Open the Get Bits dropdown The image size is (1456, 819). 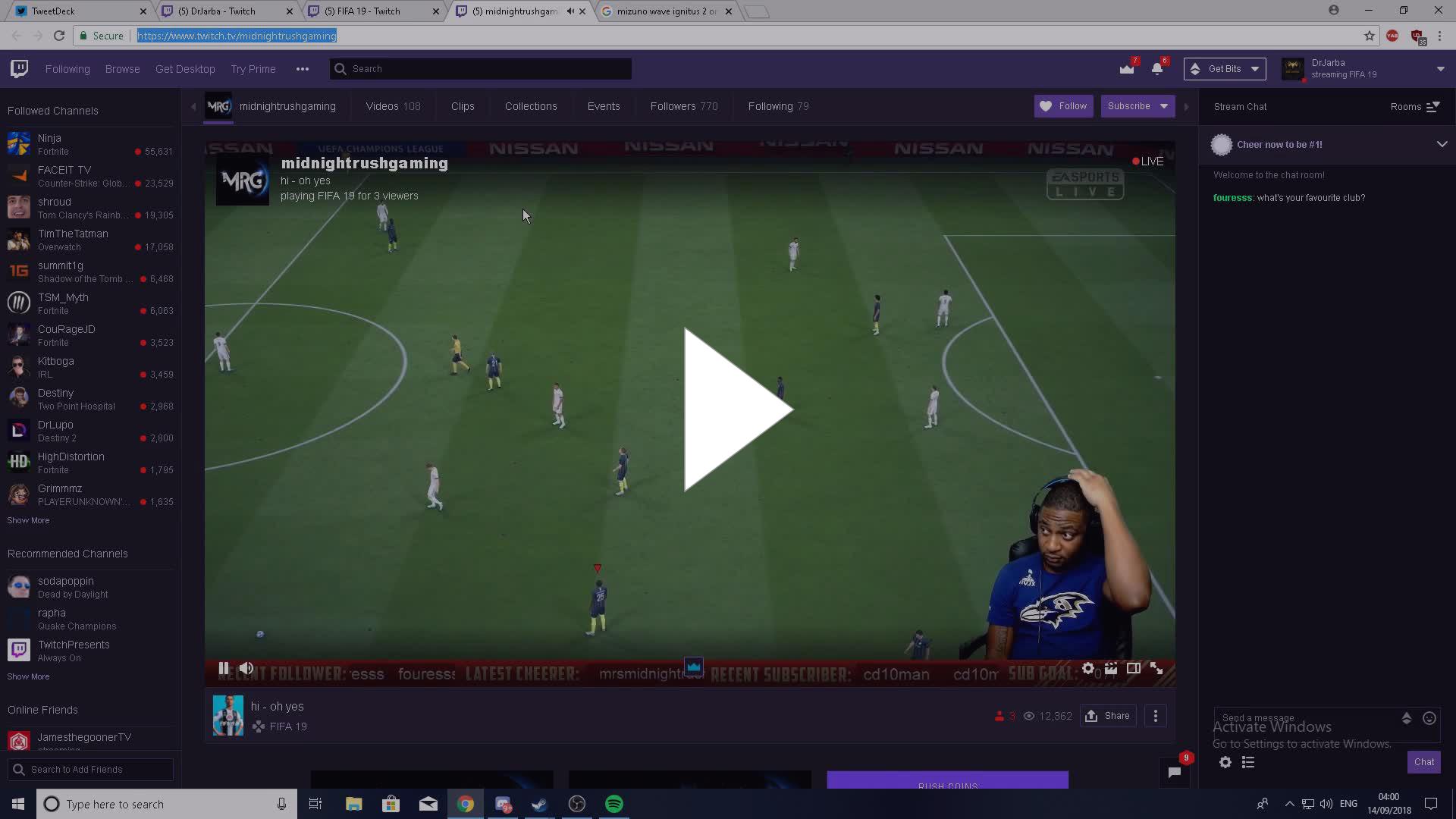tap(1225, 69)
